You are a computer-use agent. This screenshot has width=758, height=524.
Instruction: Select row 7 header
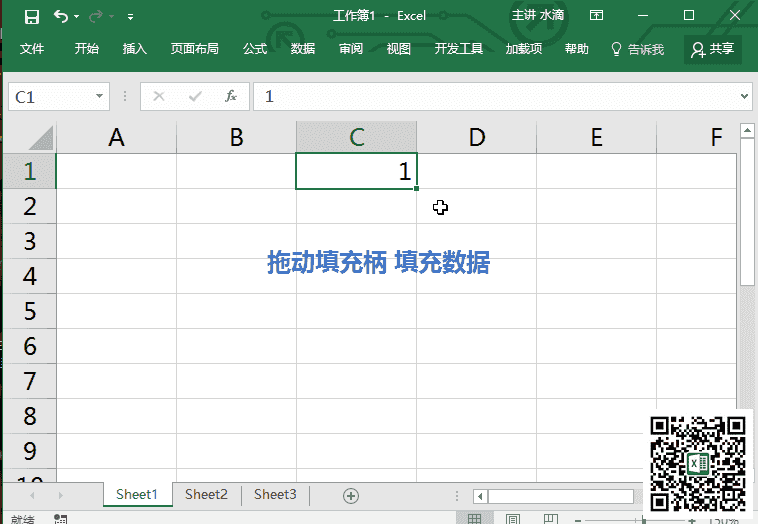30,381
